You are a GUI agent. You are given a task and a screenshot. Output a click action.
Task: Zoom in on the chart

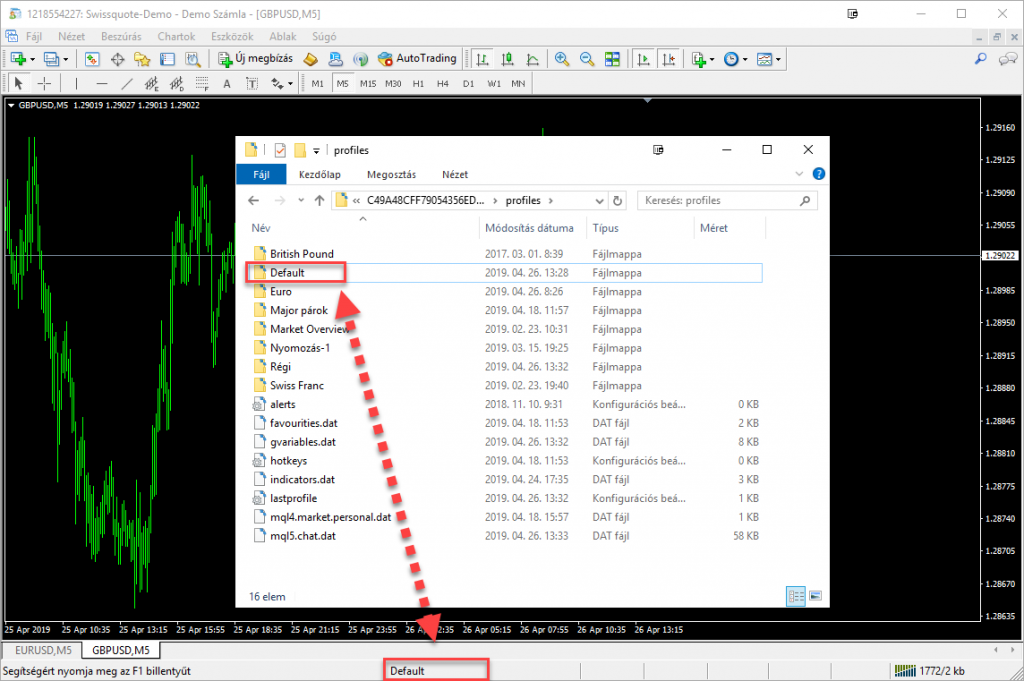pyautogui.click(x=562, y=59)
